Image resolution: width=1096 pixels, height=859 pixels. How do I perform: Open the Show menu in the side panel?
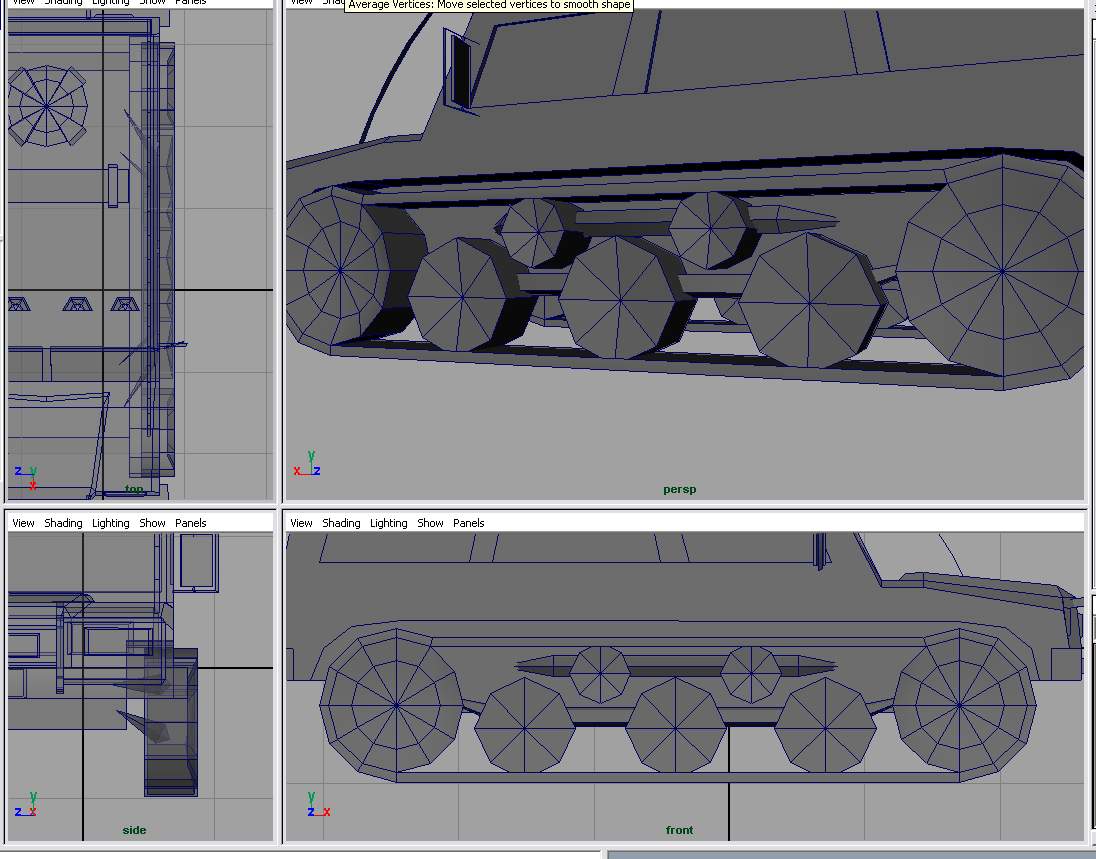(x=152, y=523)
